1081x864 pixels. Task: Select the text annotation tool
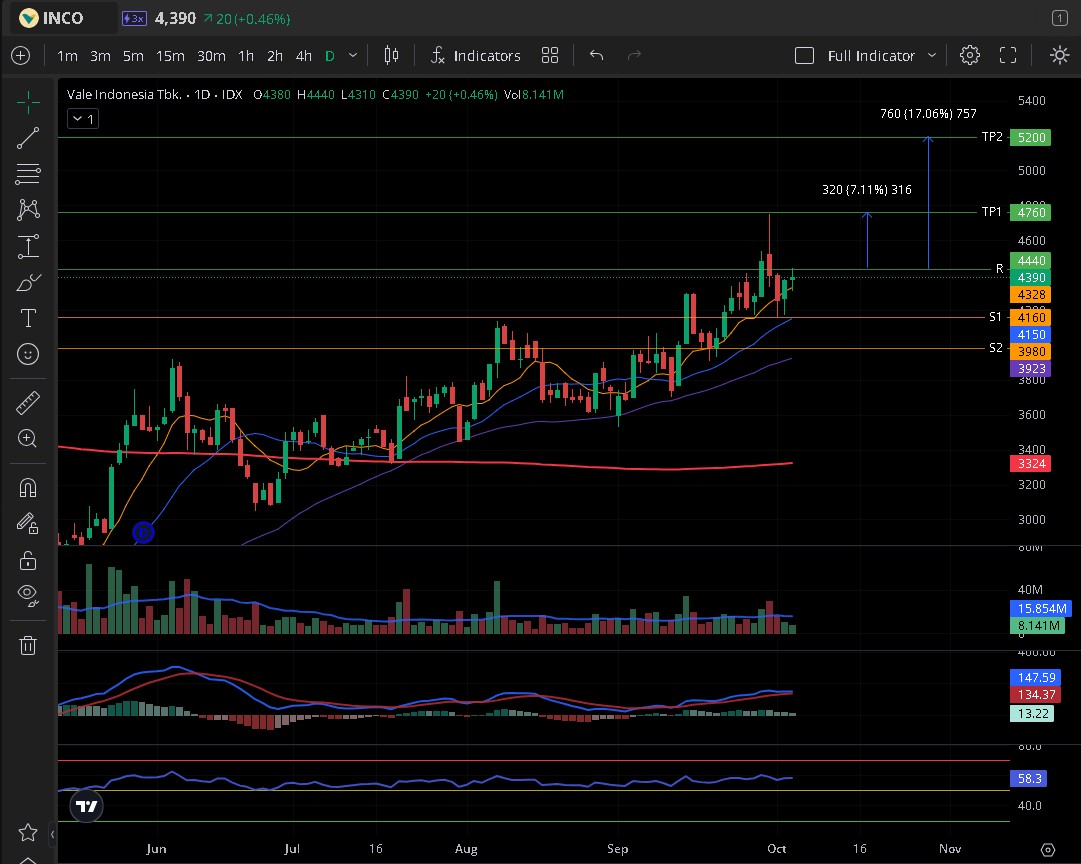pyautogui.click(x=28, y=318)
